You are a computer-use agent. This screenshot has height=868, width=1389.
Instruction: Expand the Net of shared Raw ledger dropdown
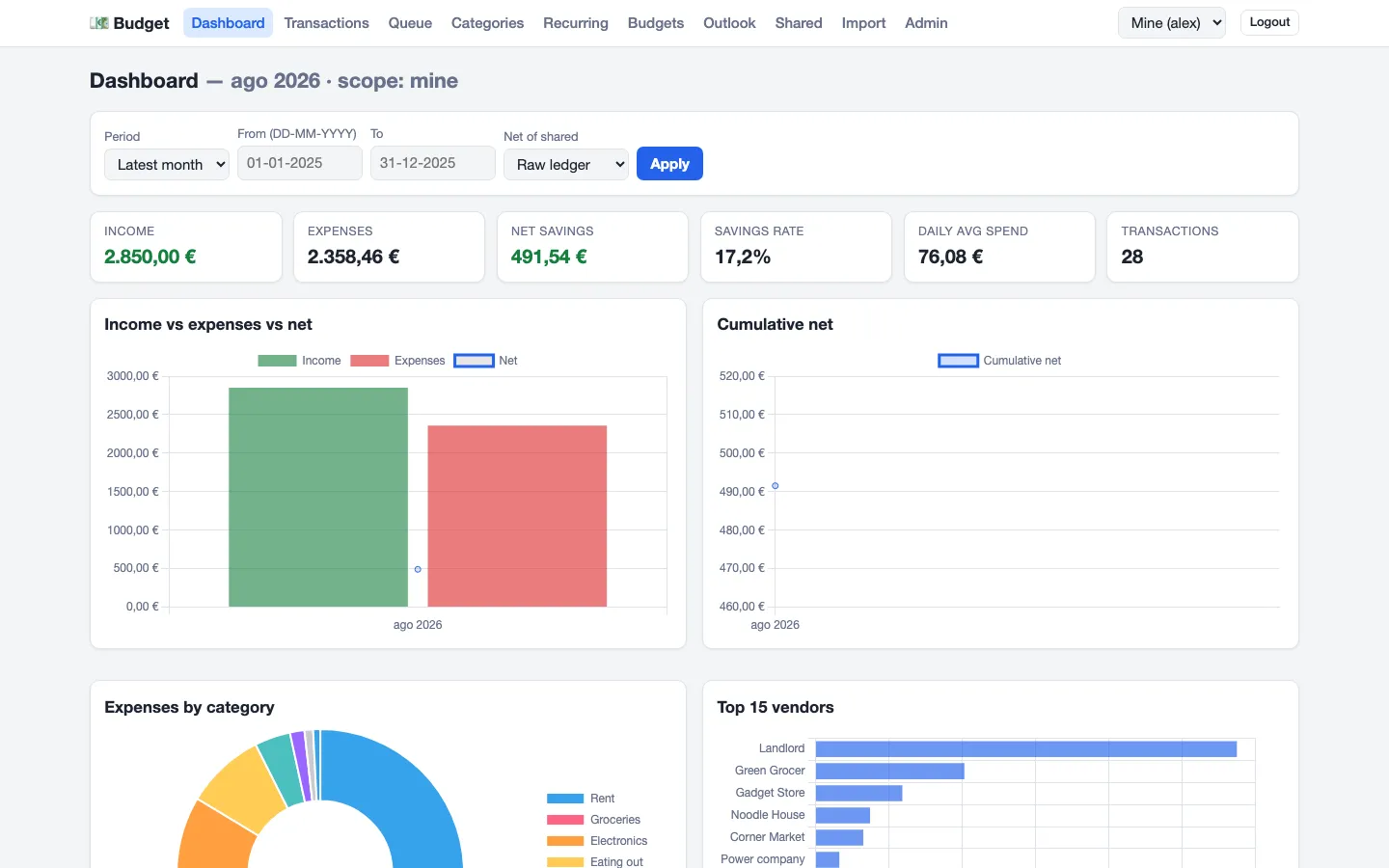566,165
